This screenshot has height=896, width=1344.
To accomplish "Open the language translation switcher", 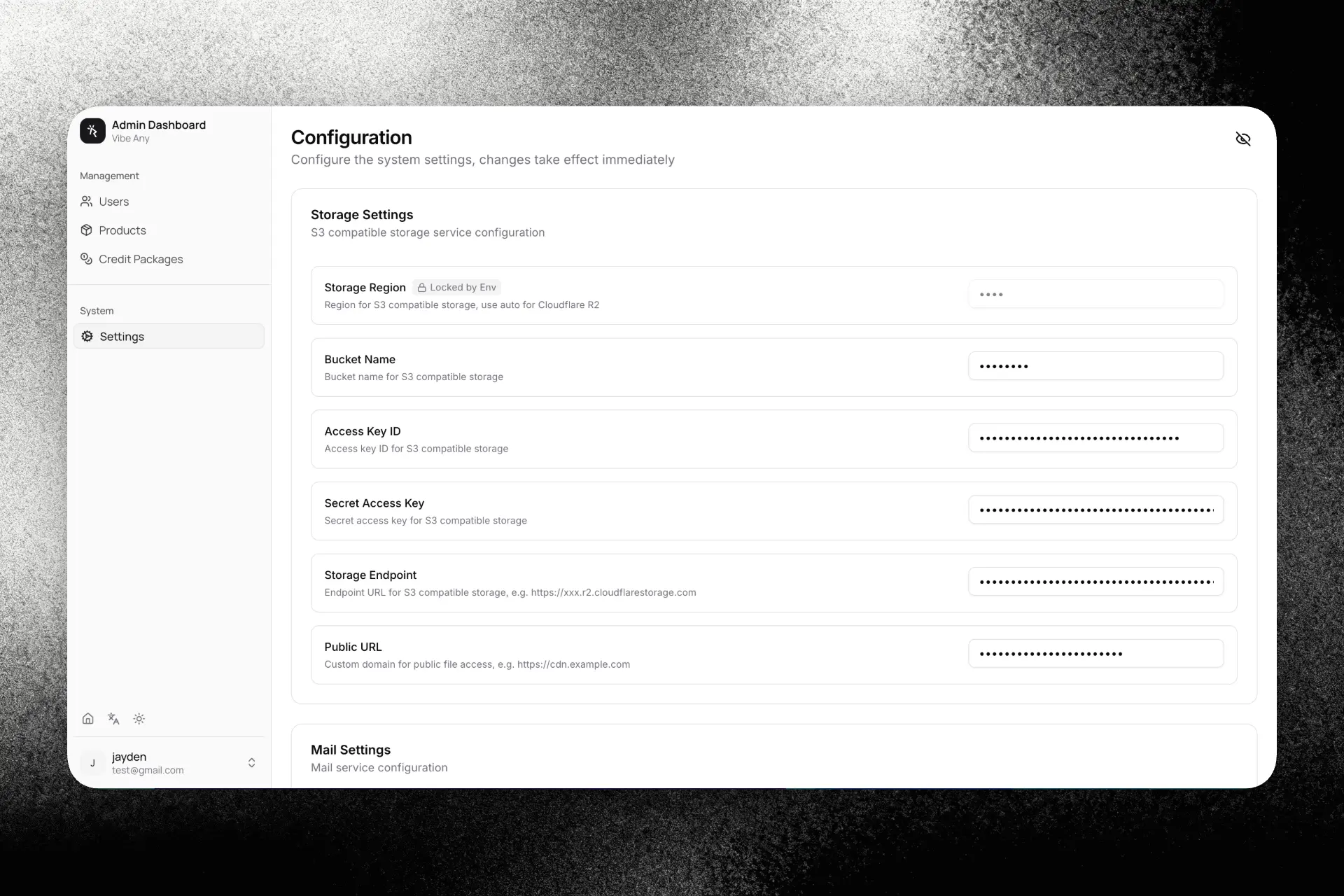I will tap(113, 719).
